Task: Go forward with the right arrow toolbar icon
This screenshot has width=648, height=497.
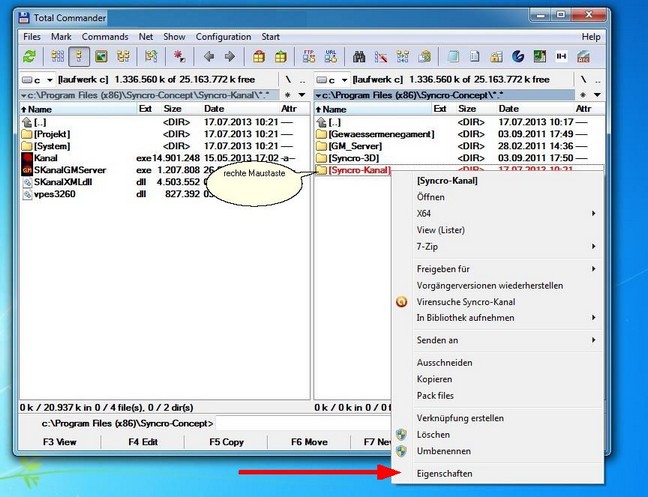Action: pos(230,56)
